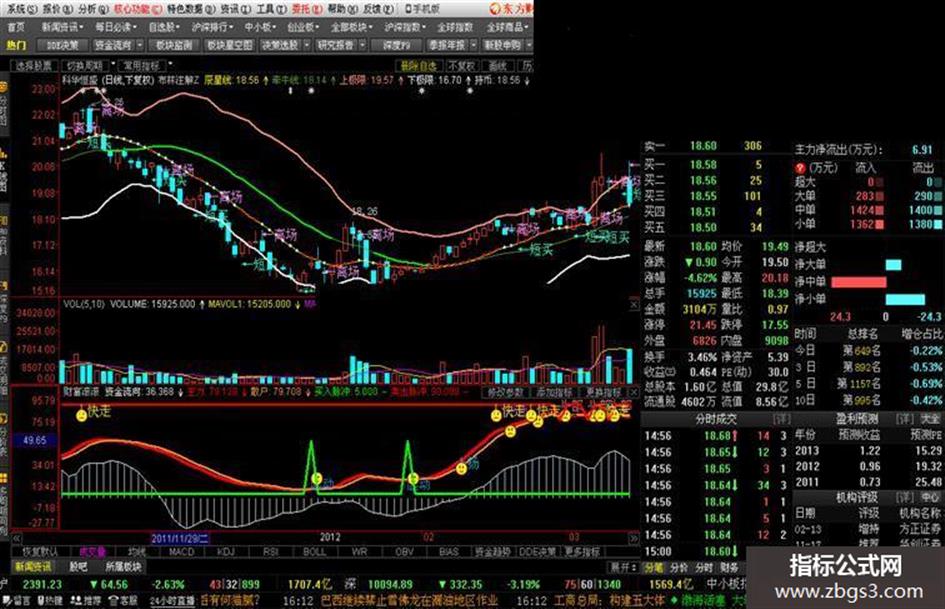Open the 报价(Q) menu
This screenshot has width=945, height=609.
(58, 9)
